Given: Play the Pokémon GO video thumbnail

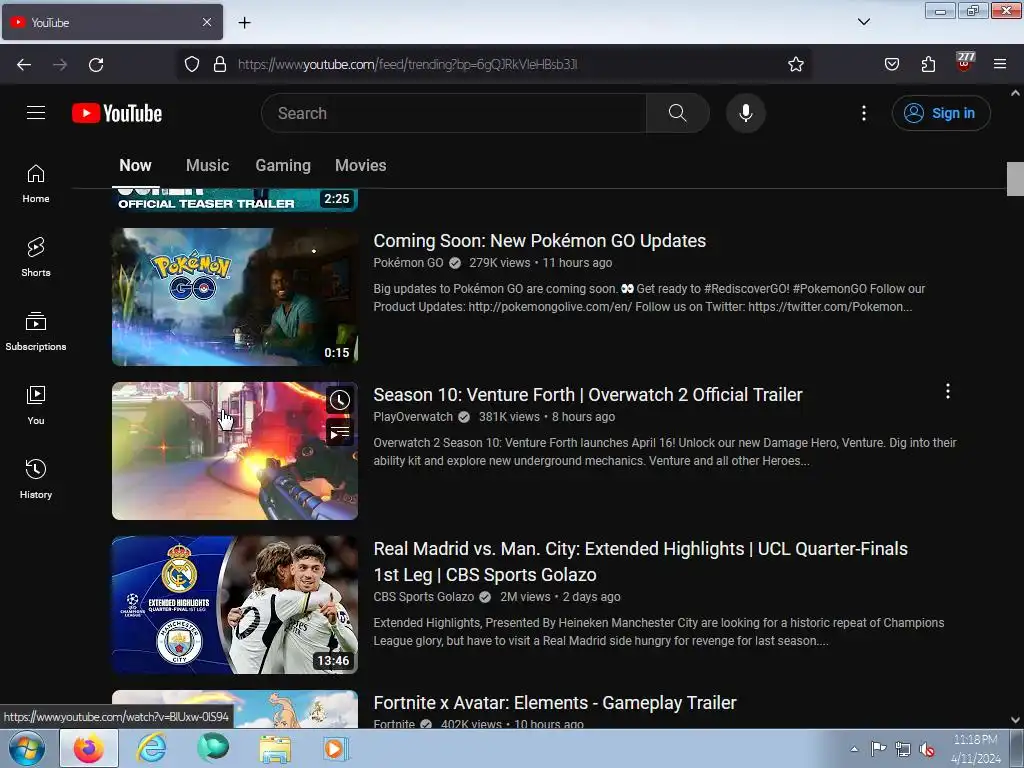Looking at the screenshot, I should (234, 296).
